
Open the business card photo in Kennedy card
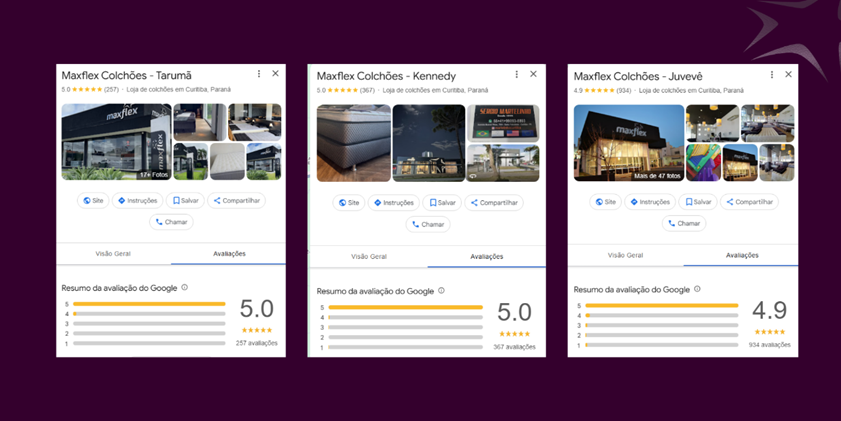(x=503, y=123)
